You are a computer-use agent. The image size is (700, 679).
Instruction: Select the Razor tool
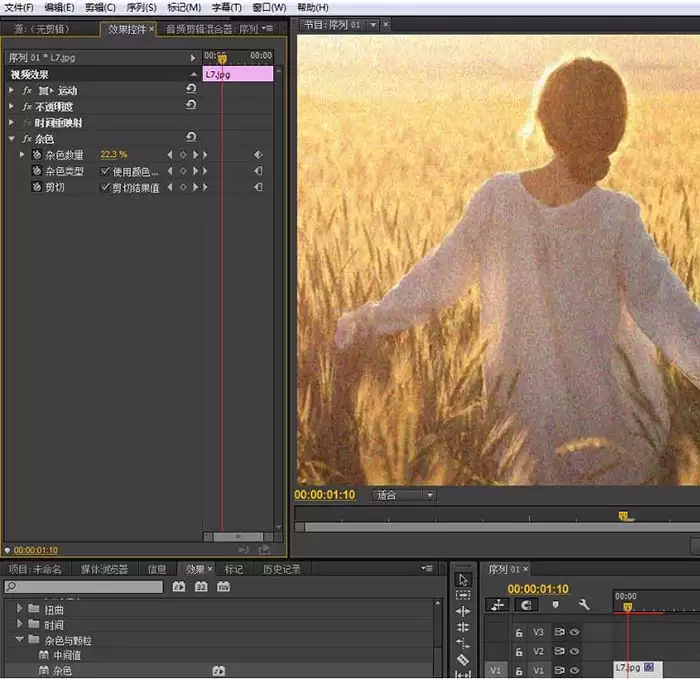click(462, 661)
